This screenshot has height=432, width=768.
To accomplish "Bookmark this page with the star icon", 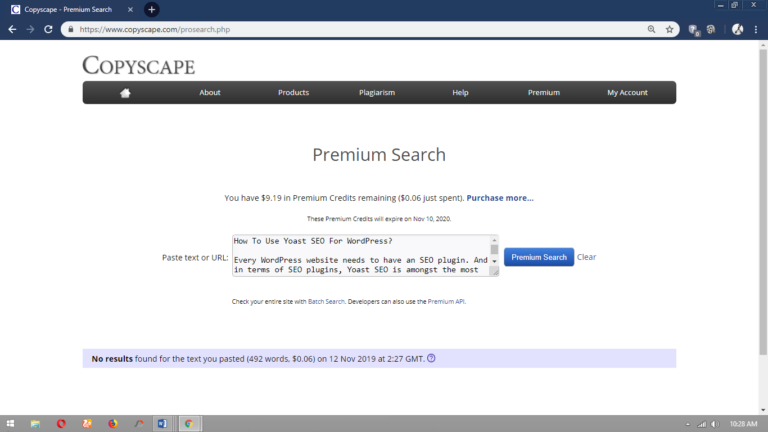I will (x=670, y=30).
